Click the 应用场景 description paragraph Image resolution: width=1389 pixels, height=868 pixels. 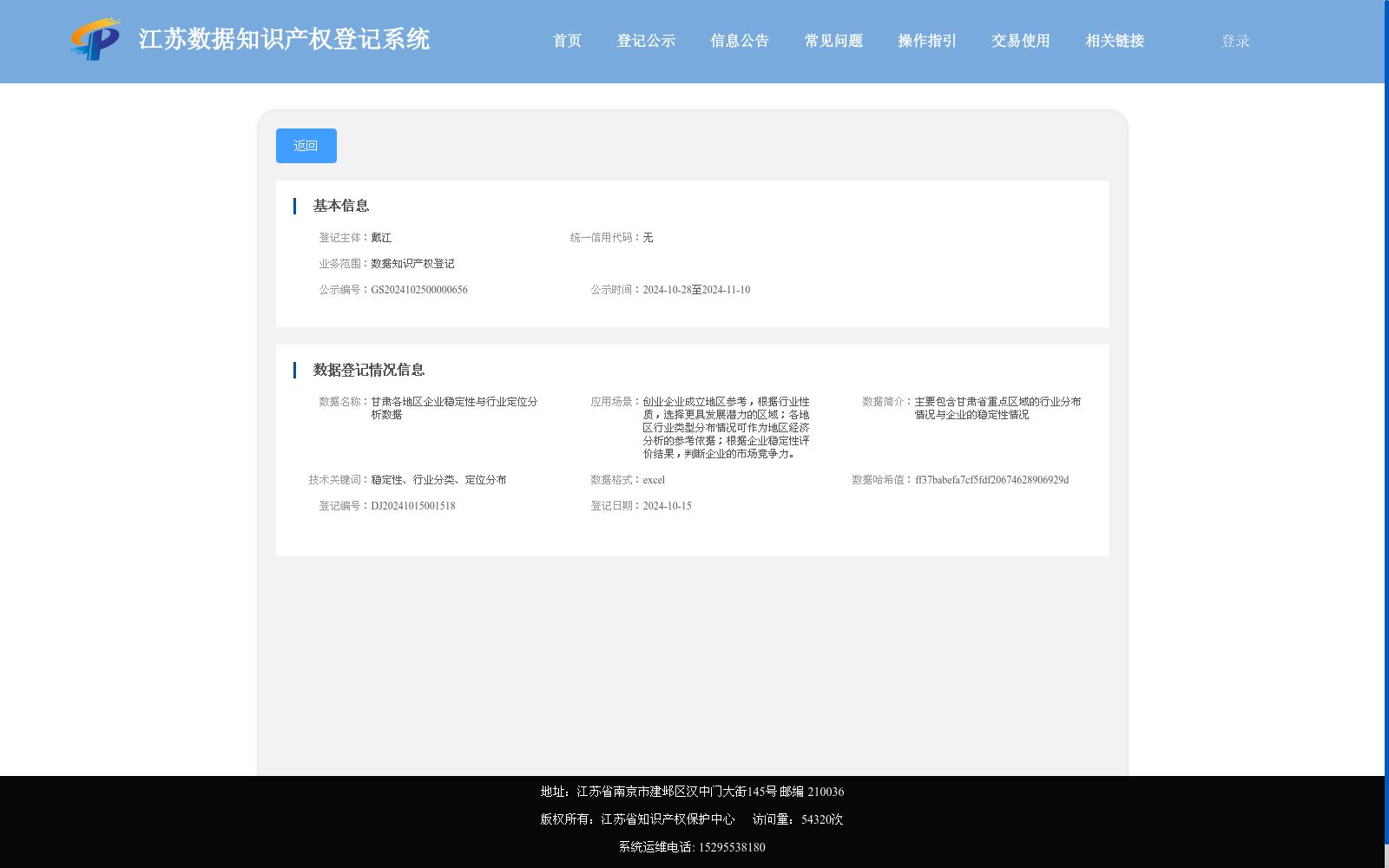(726, 428)
